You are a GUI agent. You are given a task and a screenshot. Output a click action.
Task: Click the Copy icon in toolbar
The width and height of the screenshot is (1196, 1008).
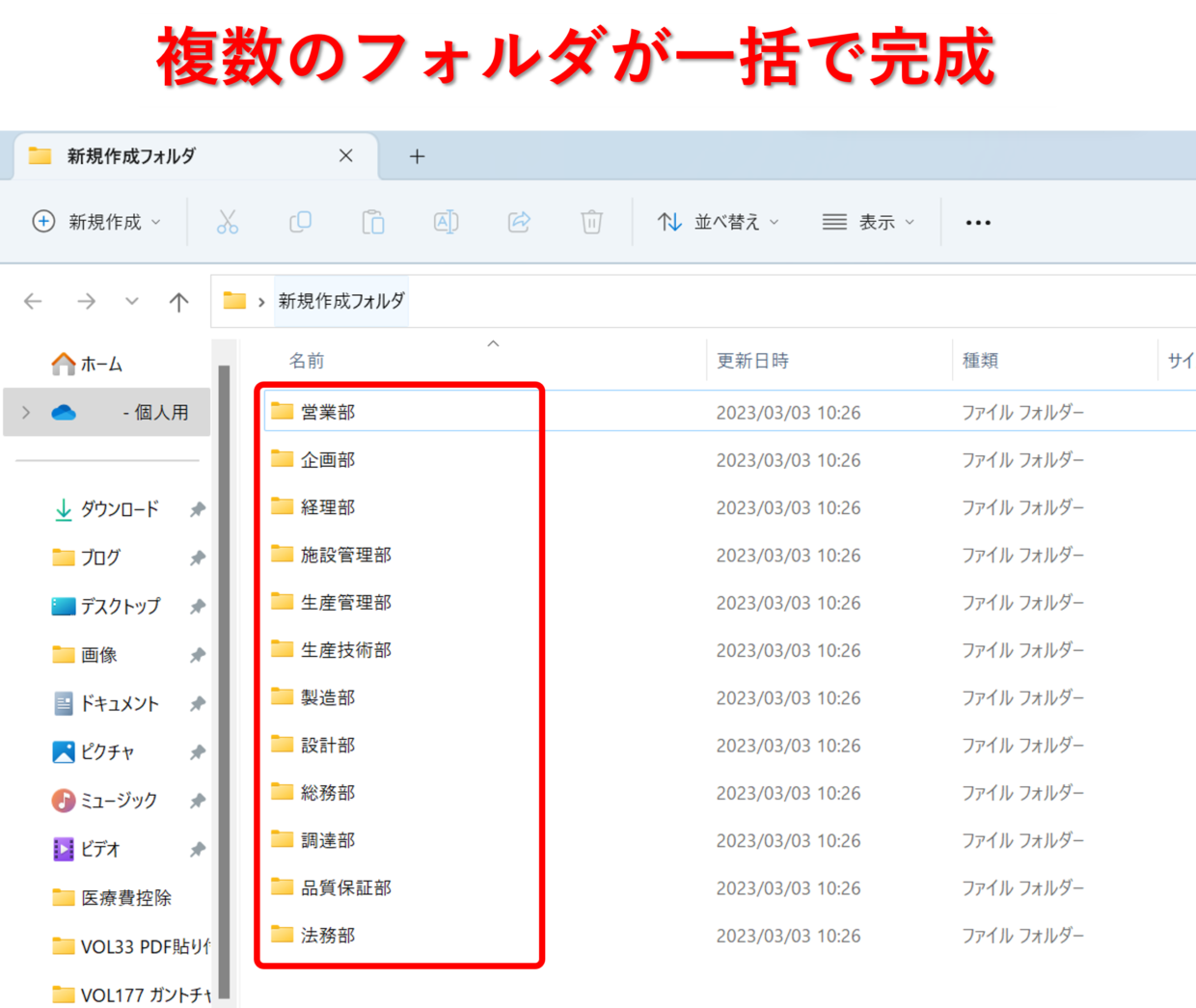(x=300, y=222)
